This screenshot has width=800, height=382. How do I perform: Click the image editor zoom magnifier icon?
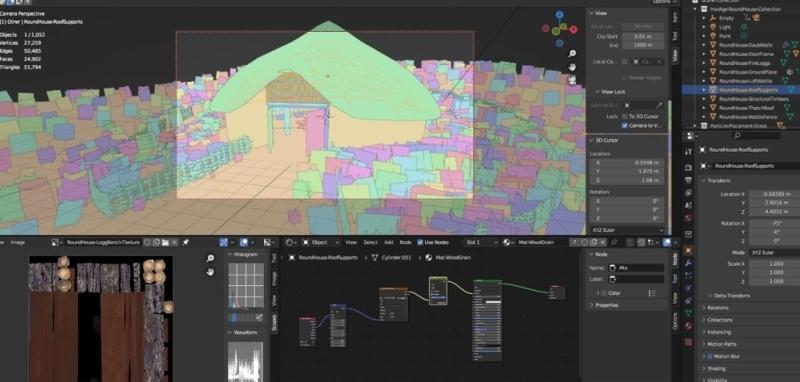point(210,259)
